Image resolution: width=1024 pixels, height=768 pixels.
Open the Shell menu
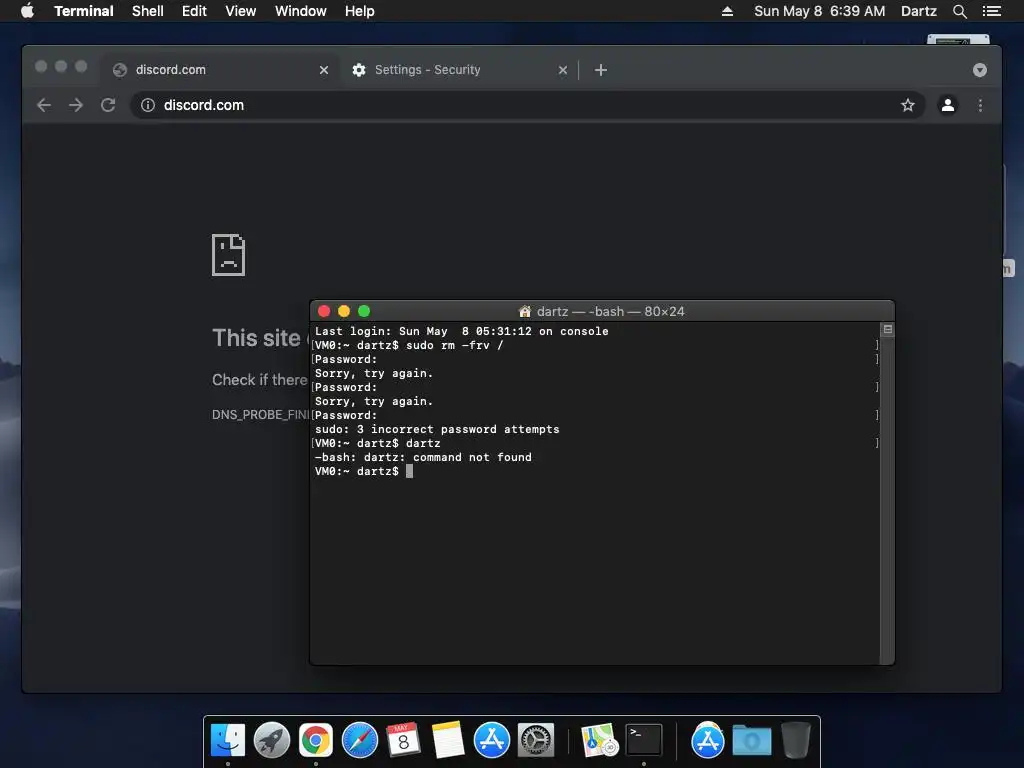148,11
